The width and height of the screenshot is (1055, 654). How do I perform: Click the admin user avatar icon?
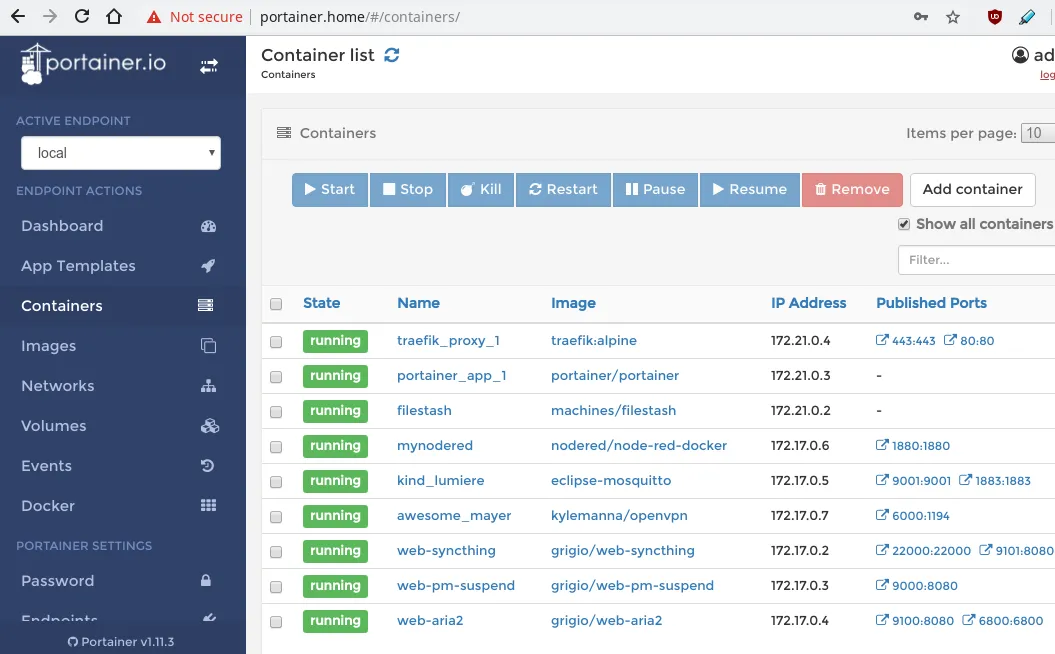(1020, 55)
